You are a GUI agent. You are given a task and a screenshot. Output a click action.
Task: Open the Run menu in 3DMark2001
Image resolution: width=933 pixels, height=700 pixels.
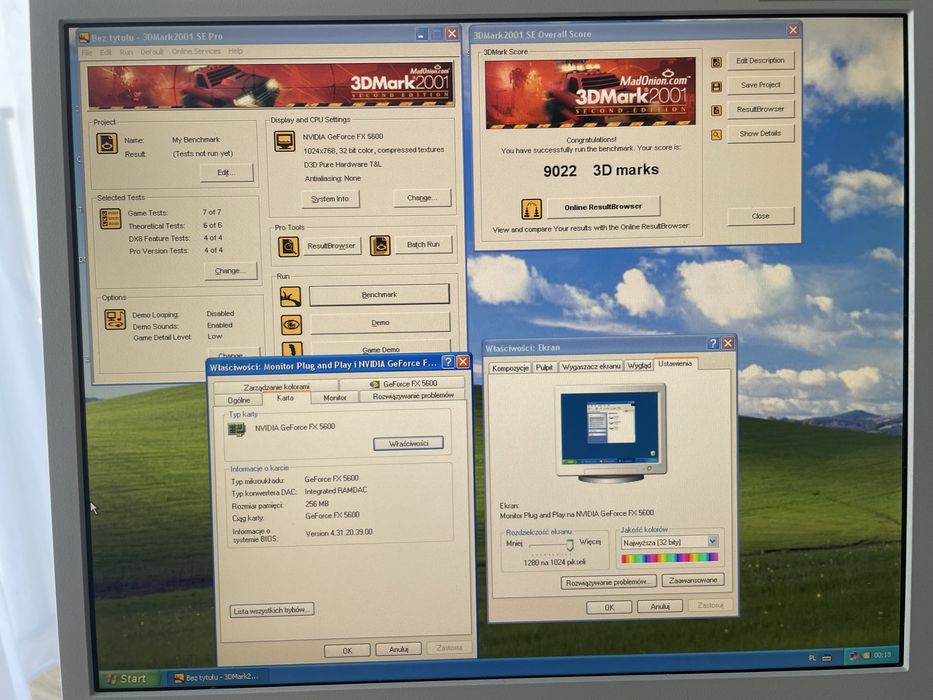coord(126,52)
